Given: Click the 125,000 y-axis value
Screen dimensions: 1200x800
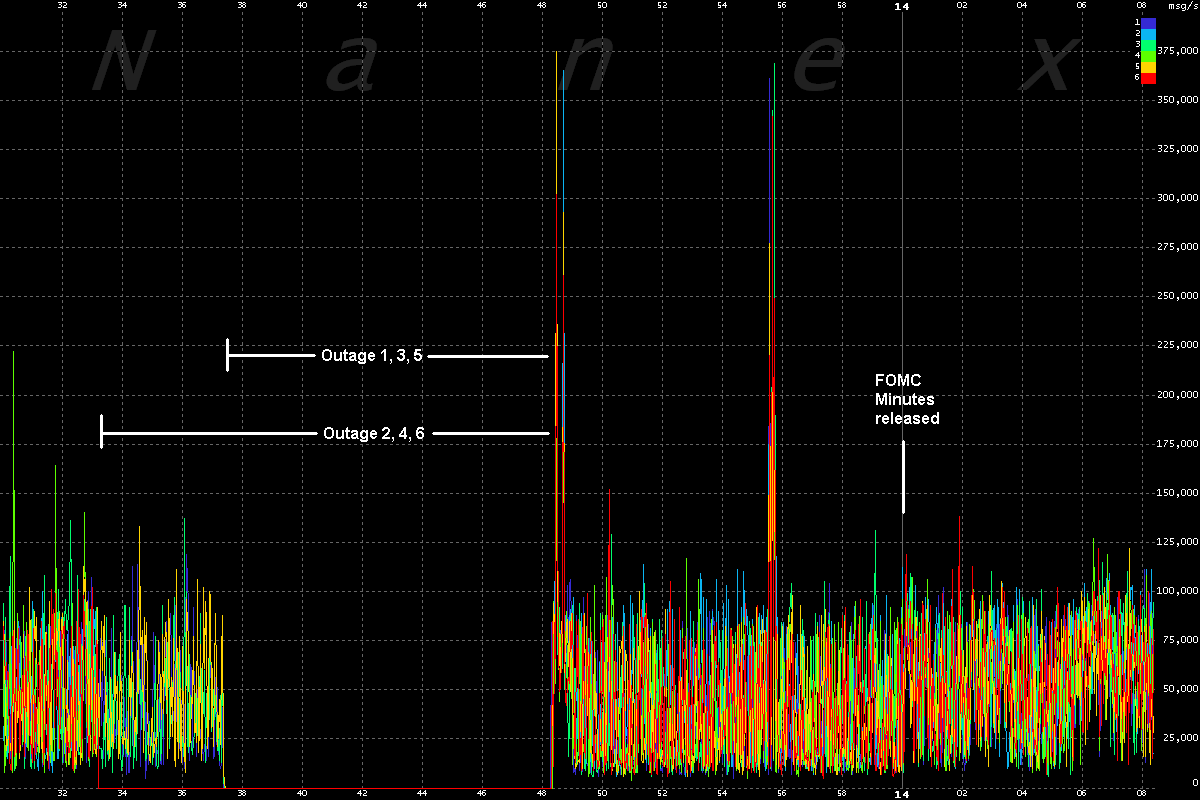Looking at the screenshot, I should (1178, 541).
